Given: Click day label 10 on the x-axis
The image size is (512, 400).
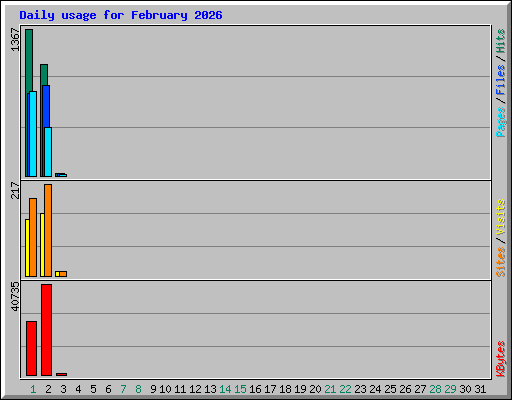Looking at the screenshot, I should (x=165, y=389).
